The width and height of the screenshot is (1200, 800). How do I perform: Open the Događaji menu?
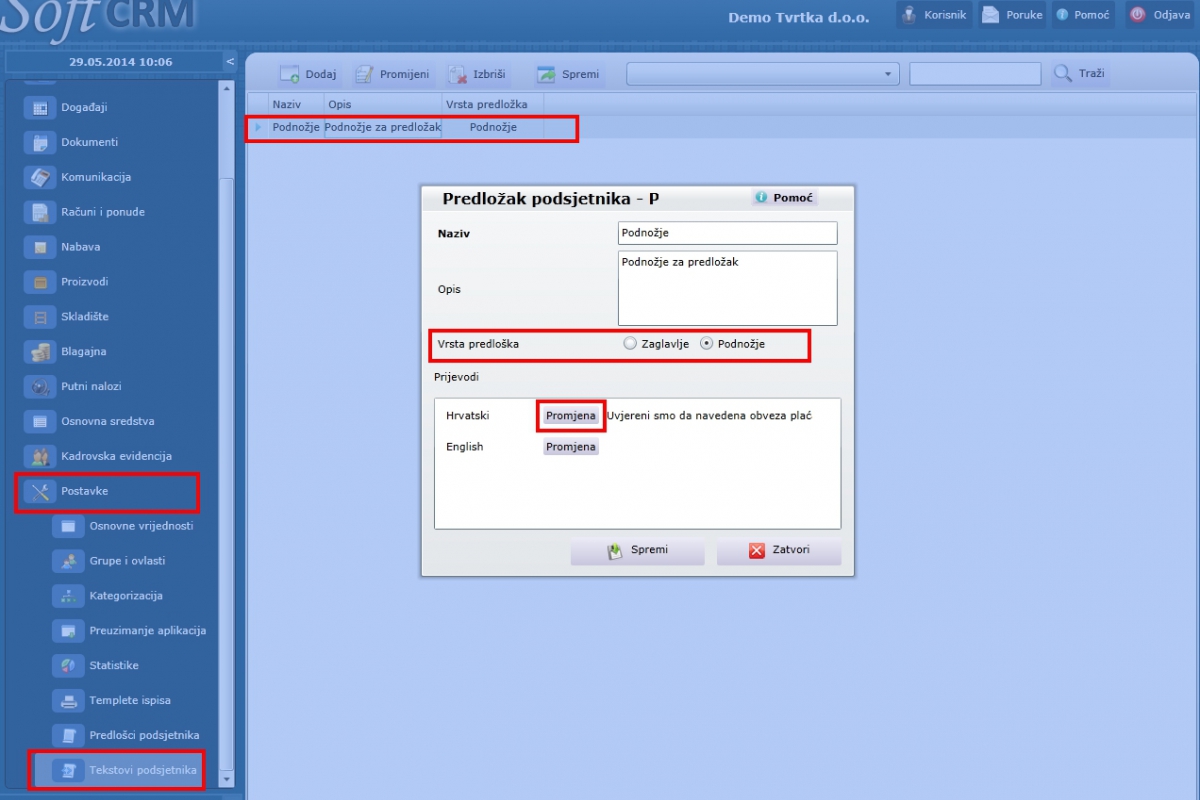click(x=84, y=107)
